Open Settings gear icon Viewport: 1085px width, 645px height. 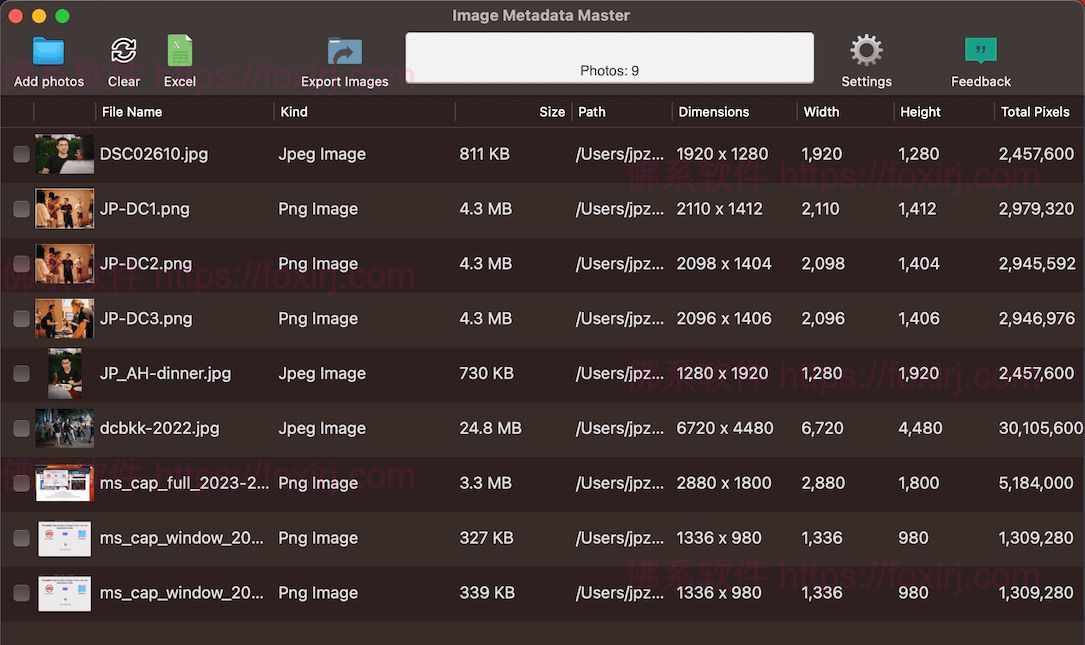pyautogui.click(x=866, y=51)
